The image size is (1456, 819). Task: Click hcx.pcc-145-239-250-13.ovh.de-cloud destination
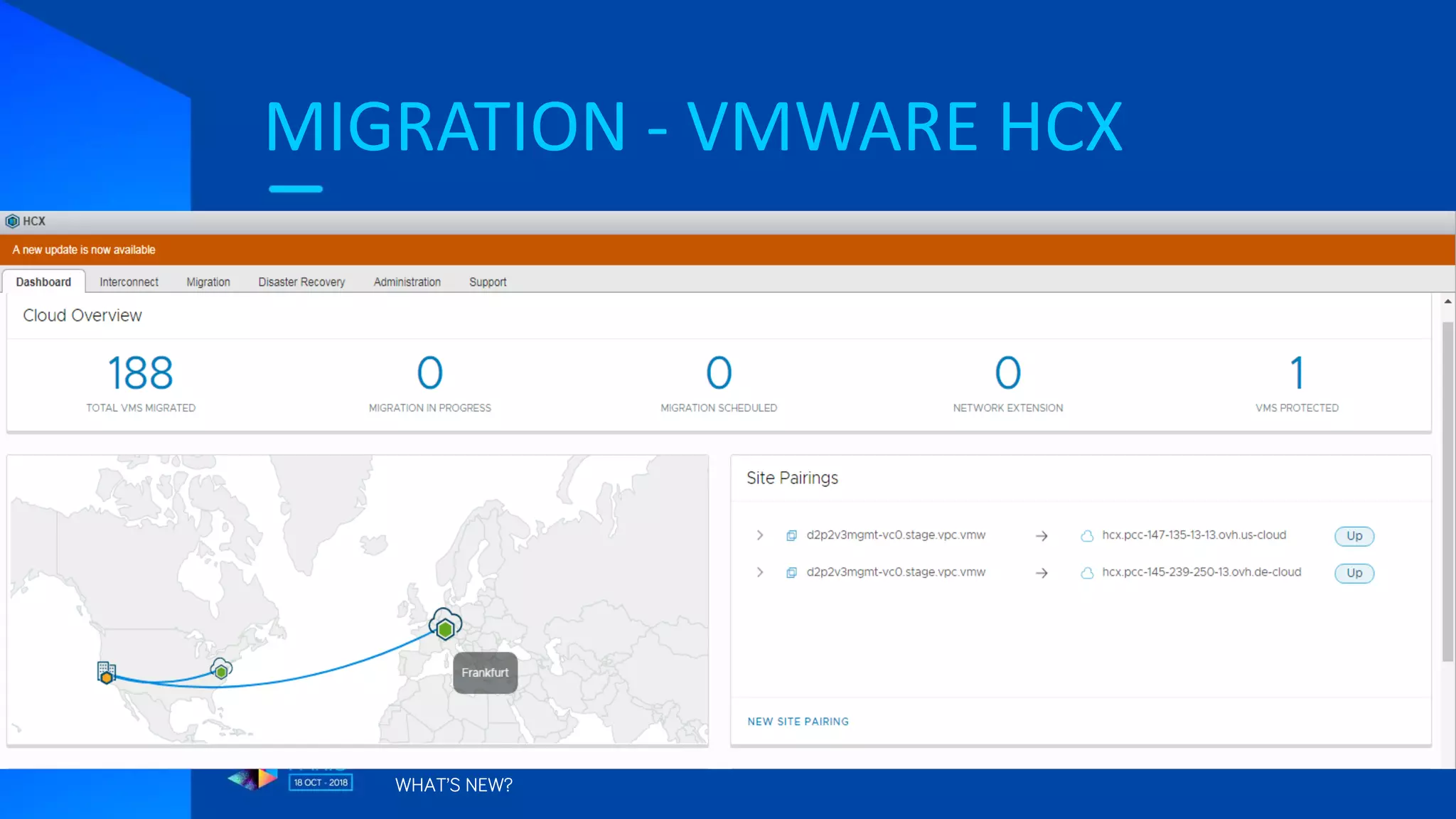point(1201,572)
